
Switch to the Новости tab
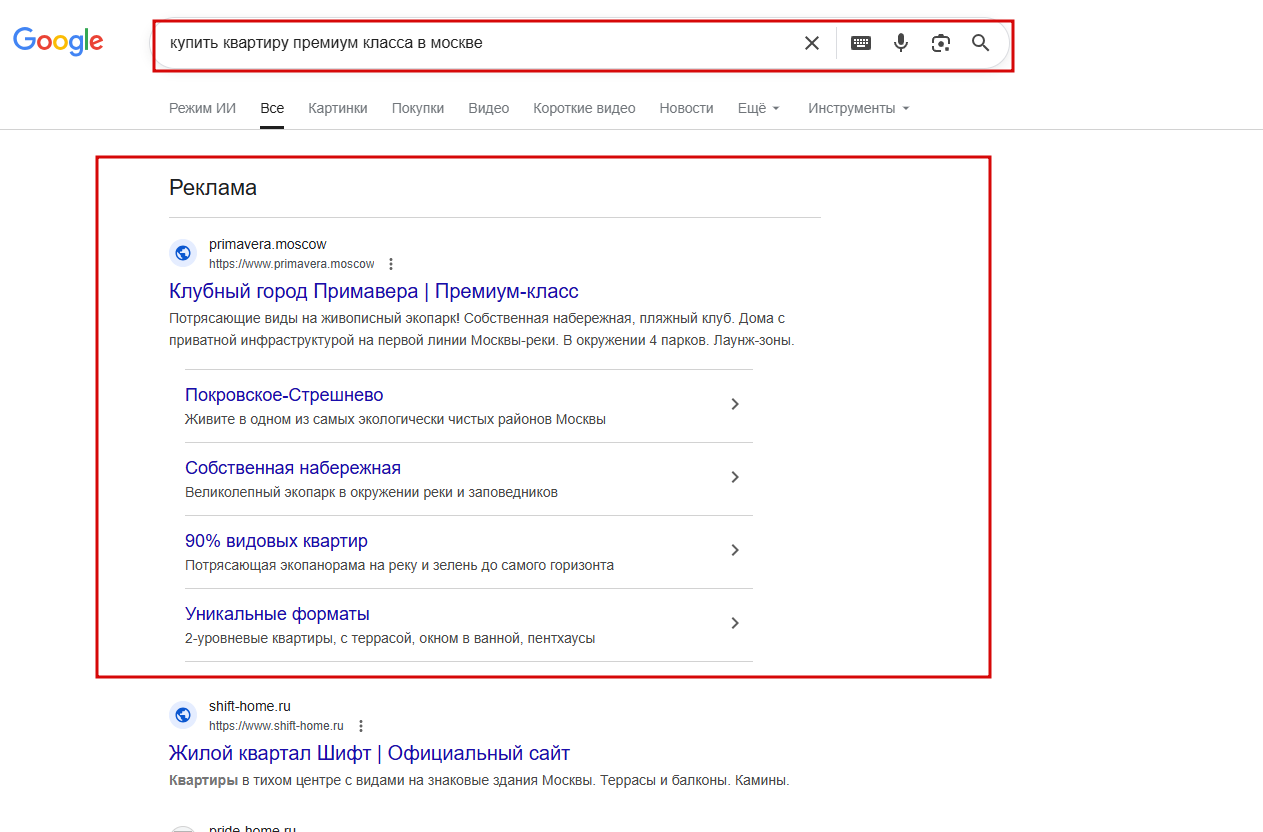pos(686,108)
